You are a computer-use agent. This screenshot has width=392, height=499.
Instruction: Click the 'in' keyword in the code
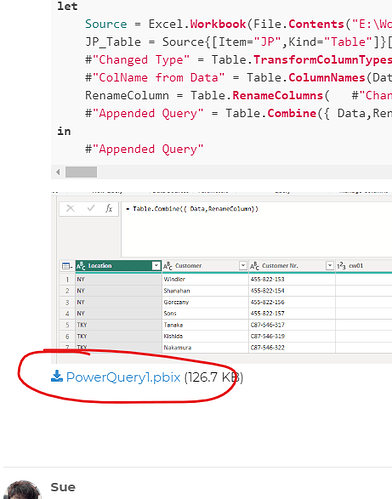64,131
